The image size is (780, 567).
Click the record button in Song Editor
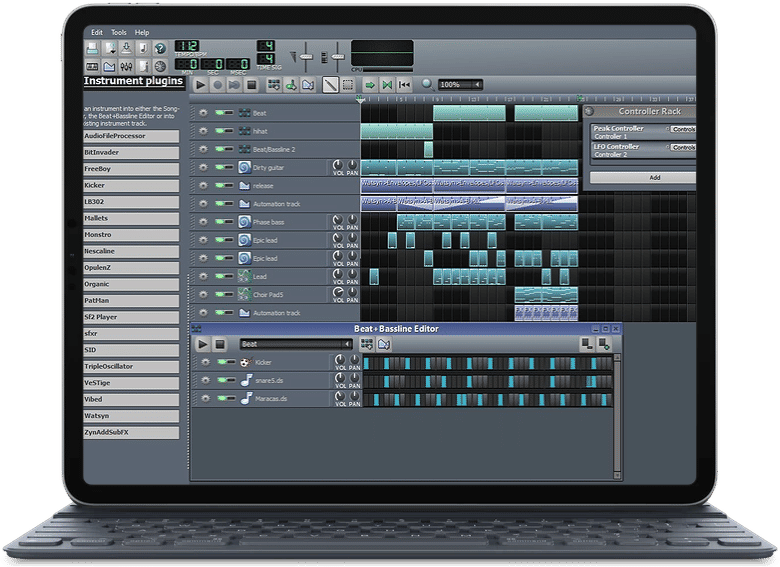(217, 85)
